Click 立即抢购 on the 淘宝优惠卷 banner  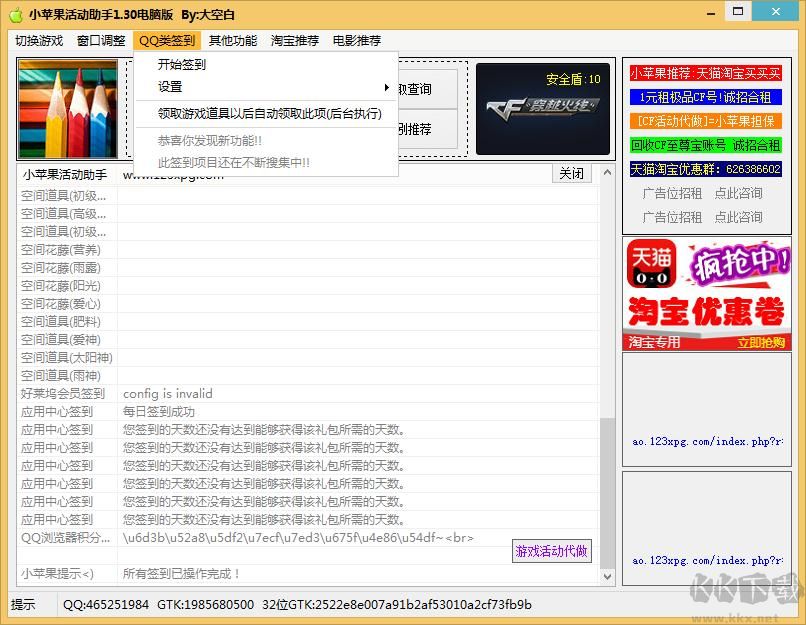(761, 342)
